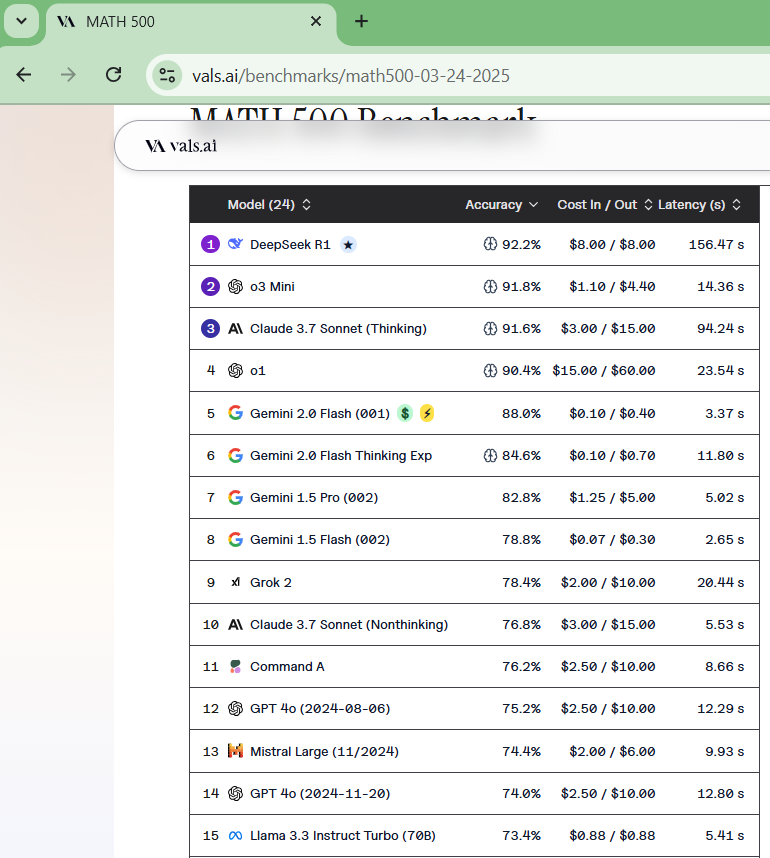Select the MATH 500 browser tab
The image size is (770, 858).
pyautogui.click(x=190, y=23)
